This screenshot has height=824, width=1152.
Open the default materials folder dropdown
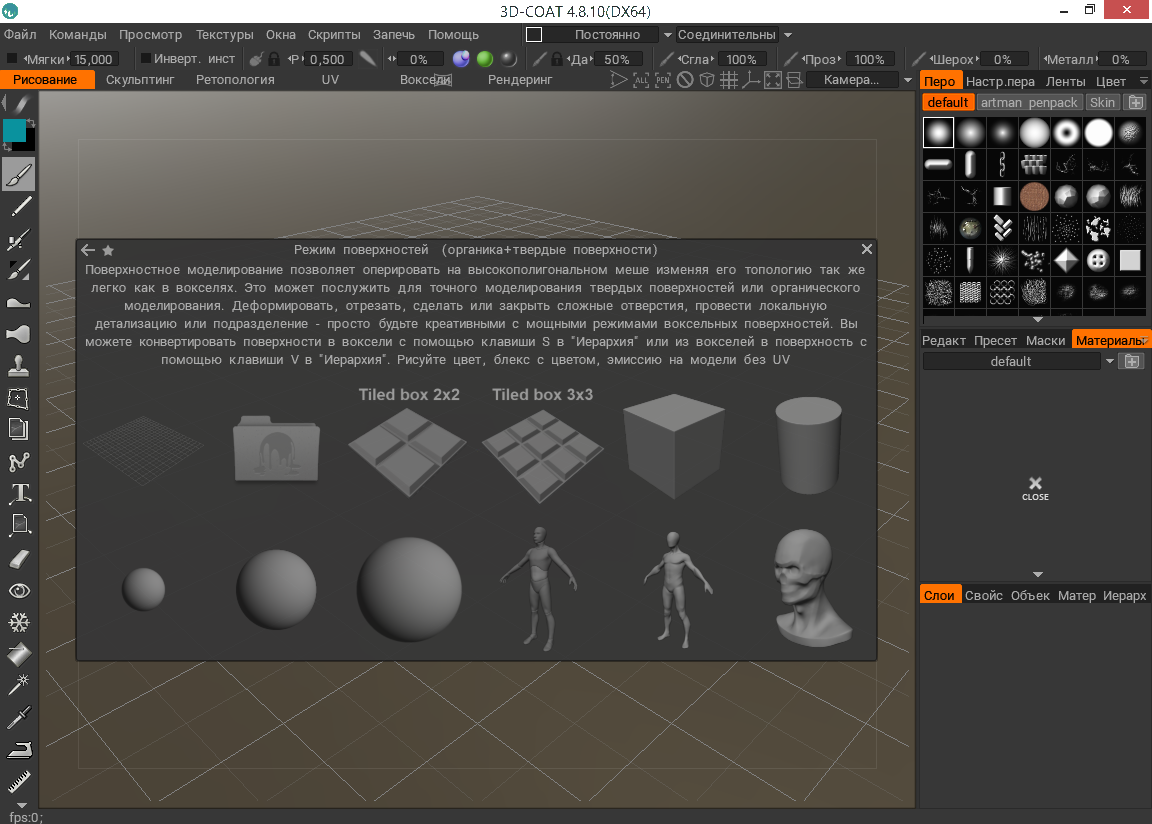(x=1110, y=361)
